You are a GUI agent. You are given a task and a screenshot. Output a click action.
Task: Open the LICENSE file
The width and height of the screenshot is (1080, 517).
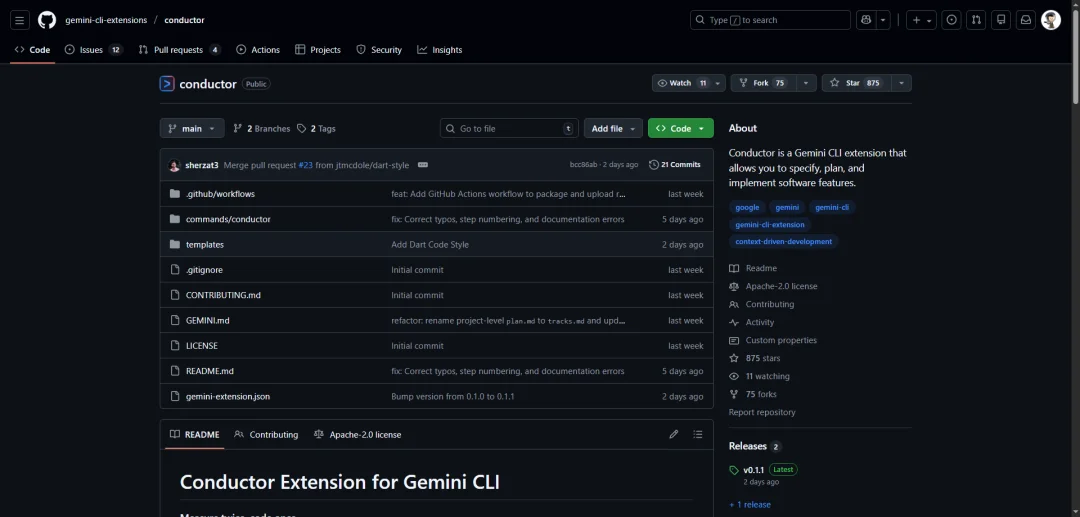point(202,346)
